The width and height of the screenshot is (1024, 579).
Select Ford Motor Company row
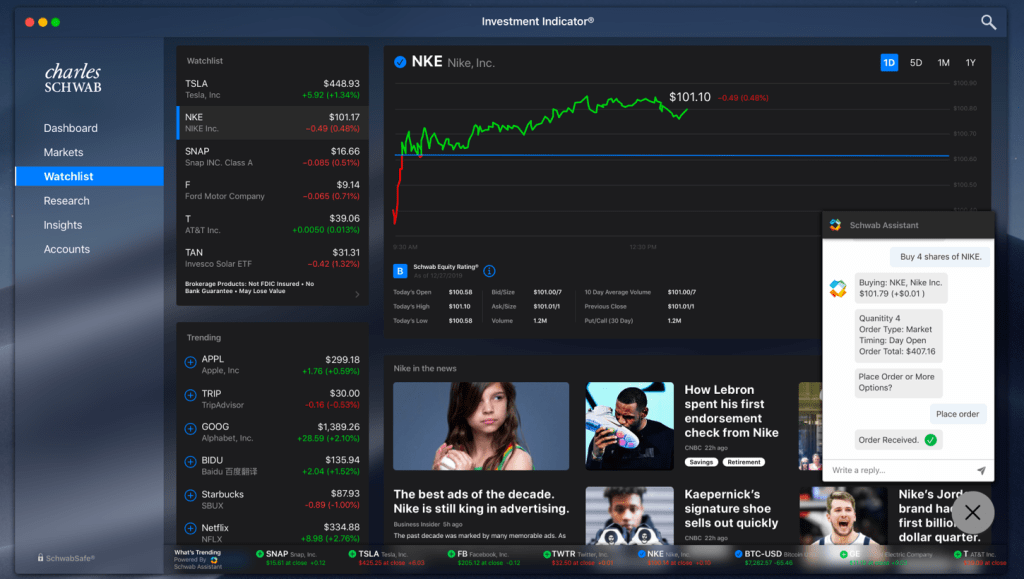272,191
